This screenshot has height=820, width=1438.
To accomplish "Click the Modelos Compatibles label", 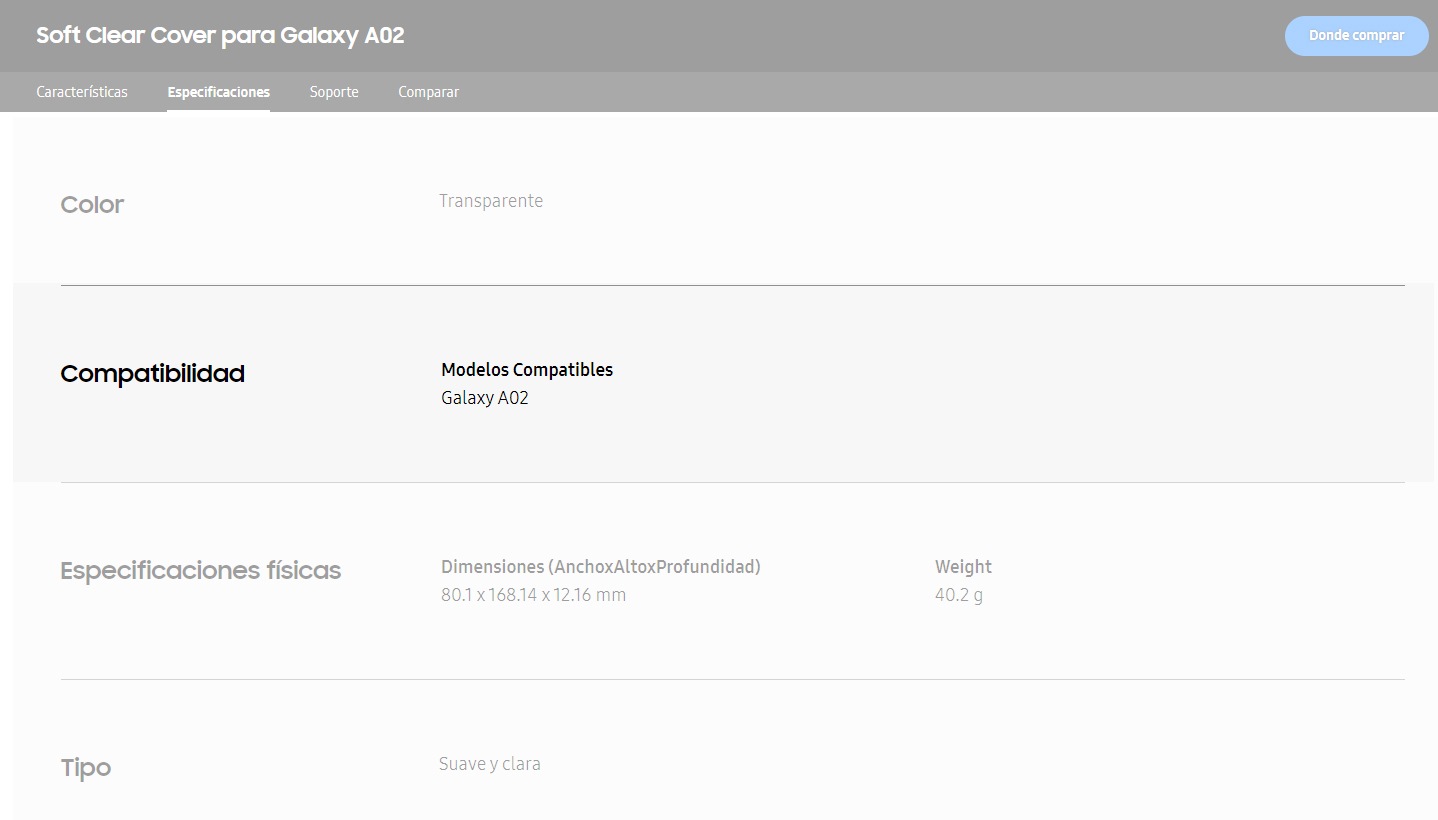I will tap(526, 370).
